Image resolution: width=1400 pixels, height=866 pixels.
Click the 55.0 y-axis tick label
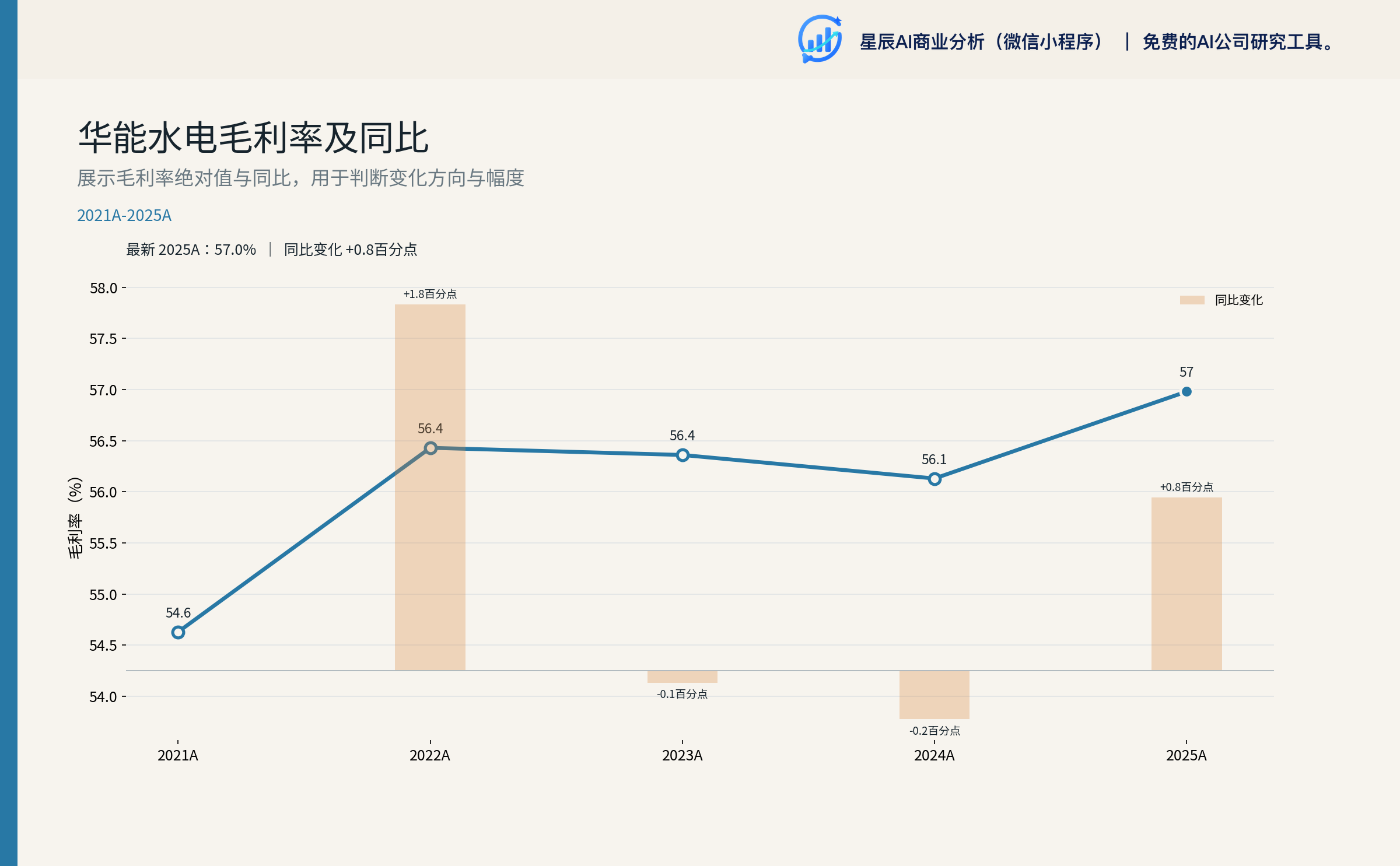point(103,595)
